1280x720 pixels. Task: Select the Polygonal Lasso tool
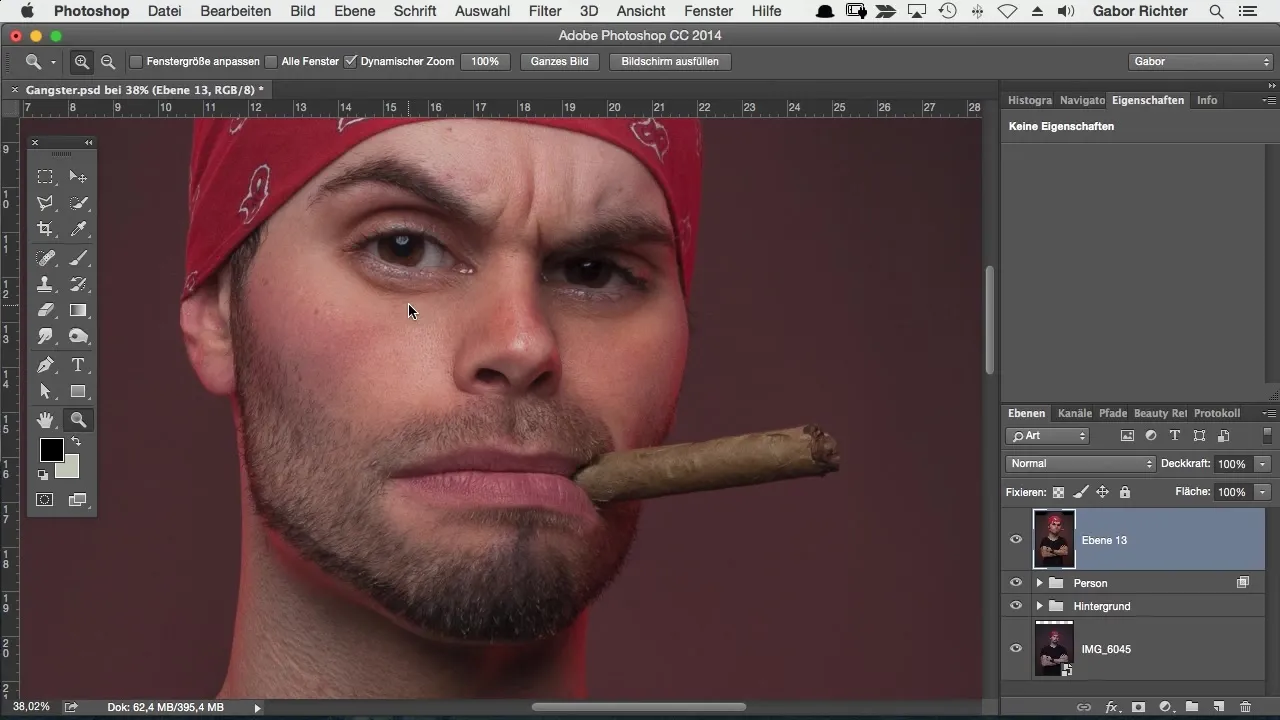click(45, 203)
